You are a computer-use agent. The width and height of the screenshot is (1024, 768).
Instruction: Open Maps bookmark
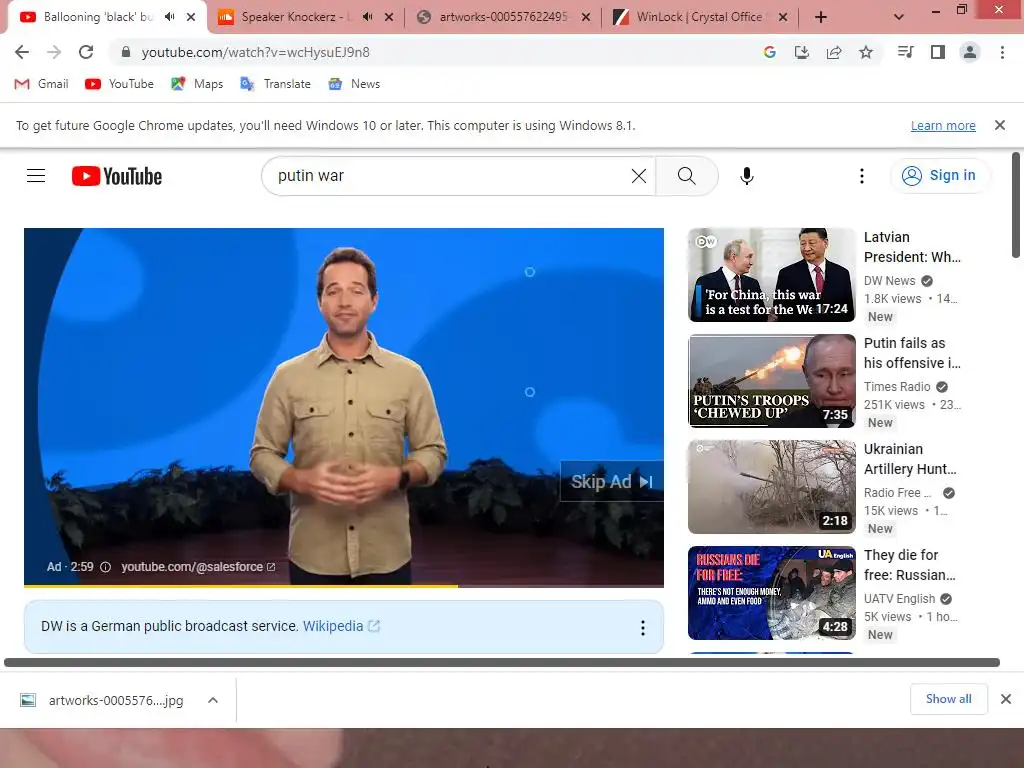point(197,84)
